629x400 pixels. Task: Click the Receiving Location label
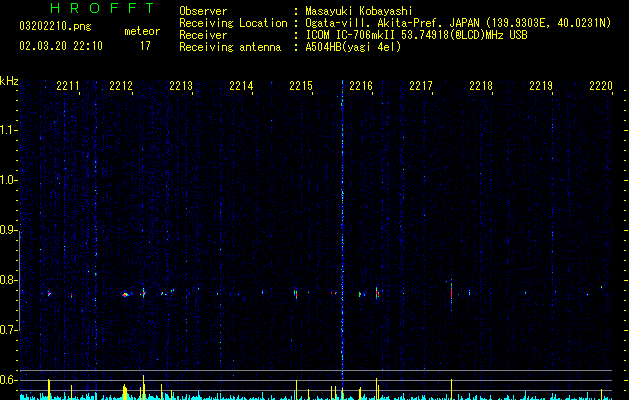pos(233,23)
